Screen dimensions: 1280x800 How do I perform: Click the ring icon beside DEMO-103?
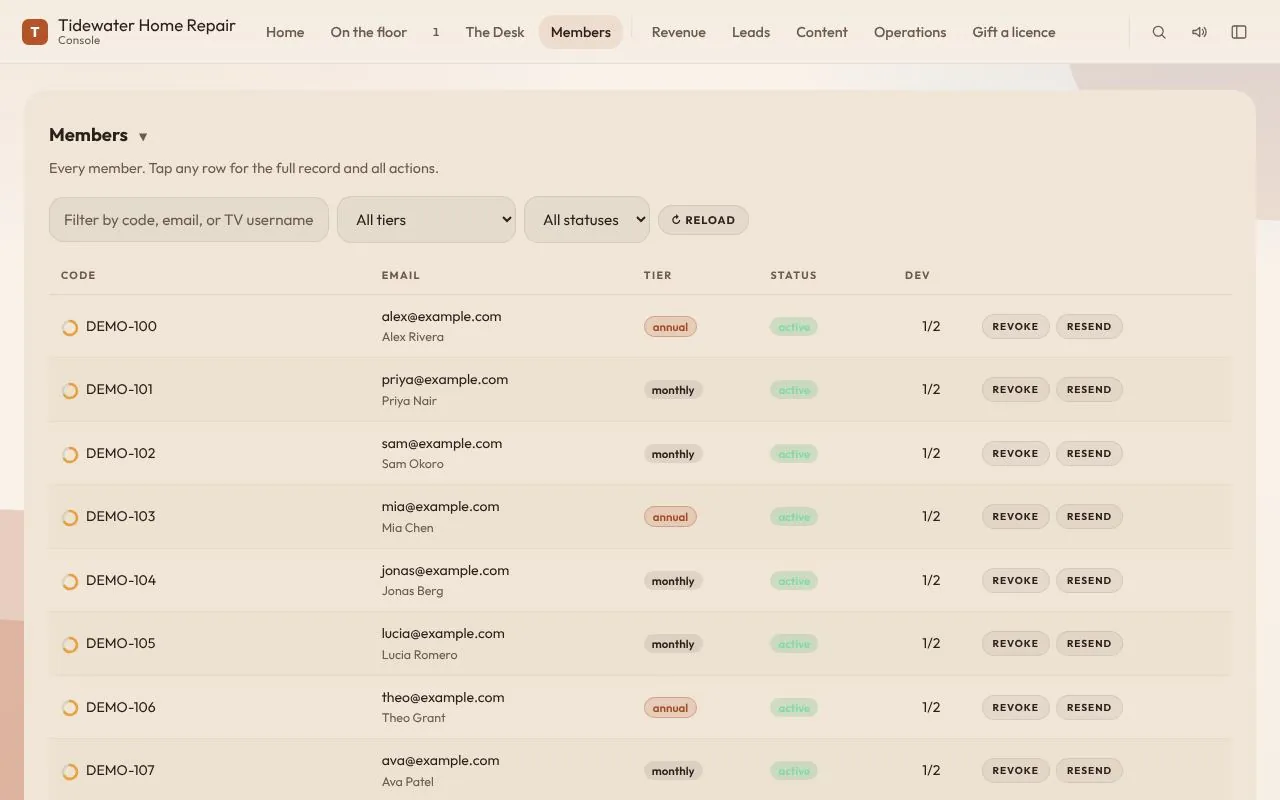pyautogui.click(x=70, y=517)
